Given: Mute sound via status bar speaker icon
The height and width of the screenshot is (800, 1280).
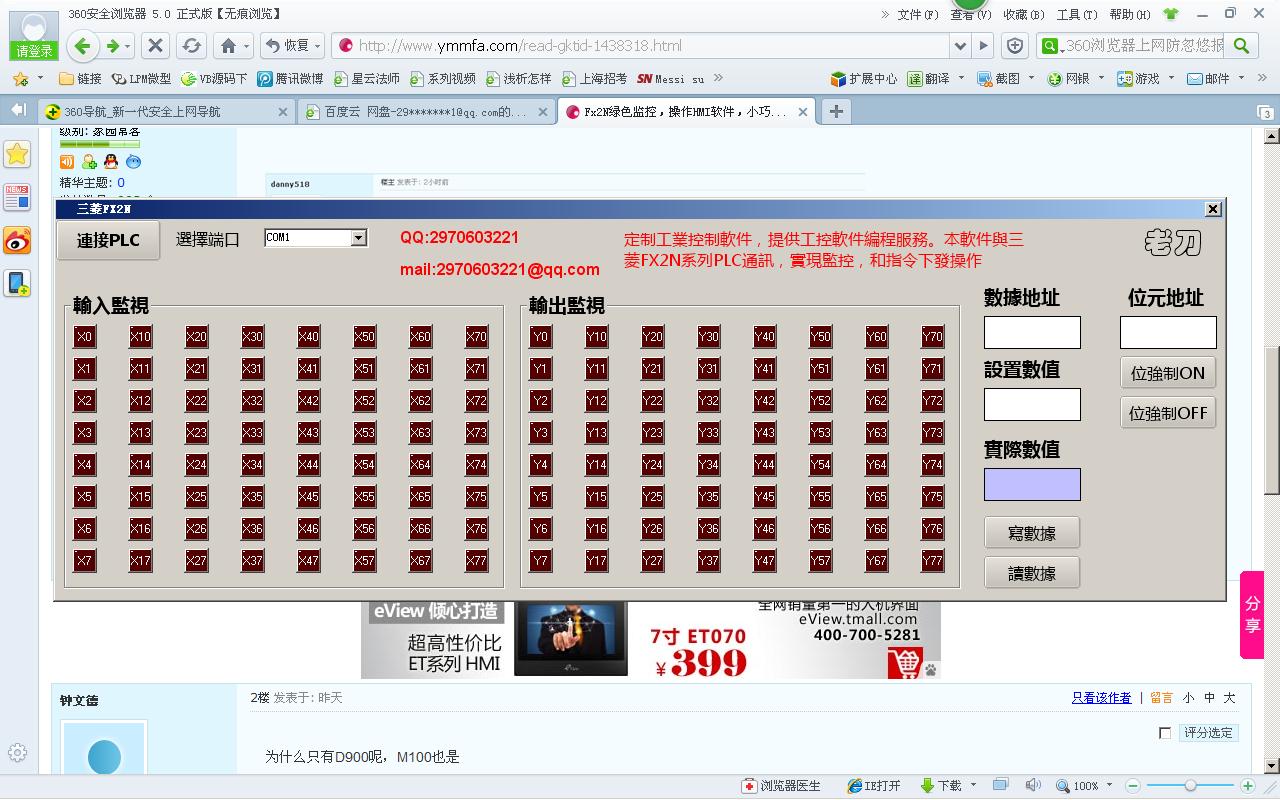Looking at the screenshot, I should click(1033, 786).
